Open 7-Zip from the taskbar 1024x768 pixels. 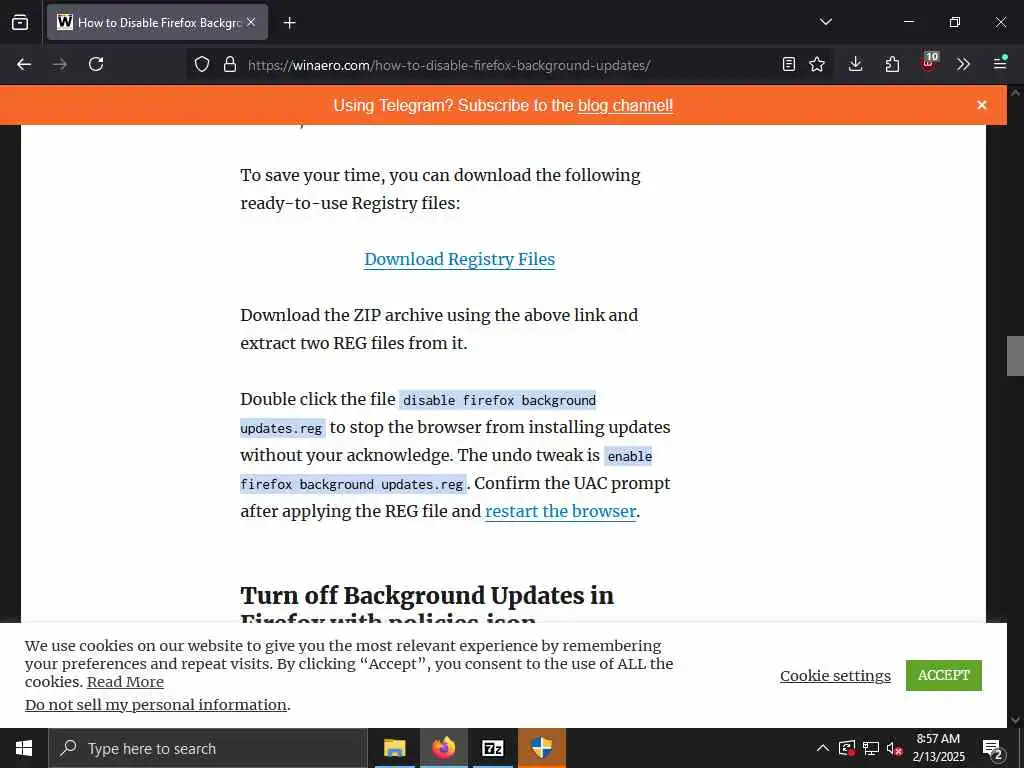(x=492, y=748)
